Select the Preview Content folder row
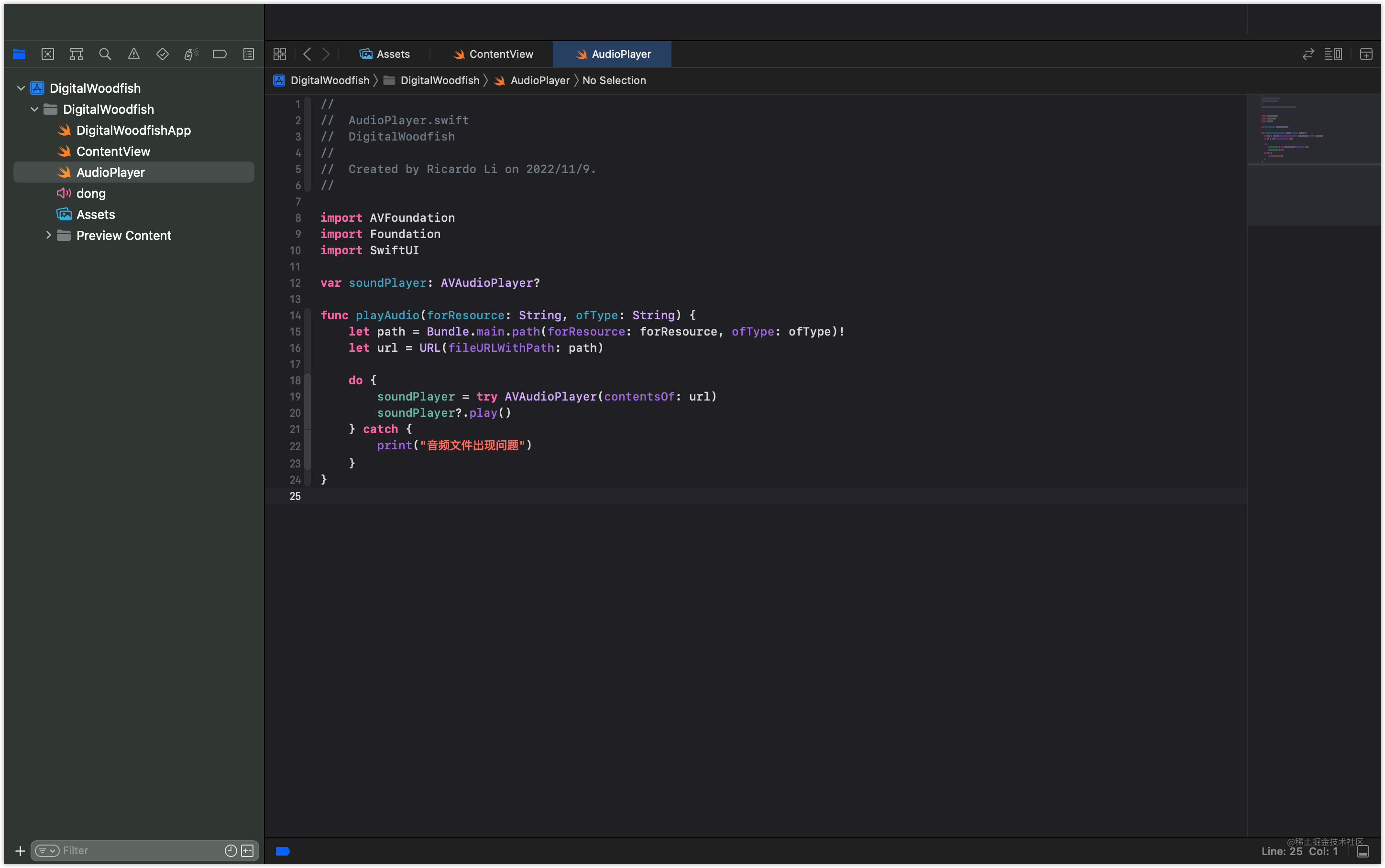1385x868 pixels. tap(134, 235)
